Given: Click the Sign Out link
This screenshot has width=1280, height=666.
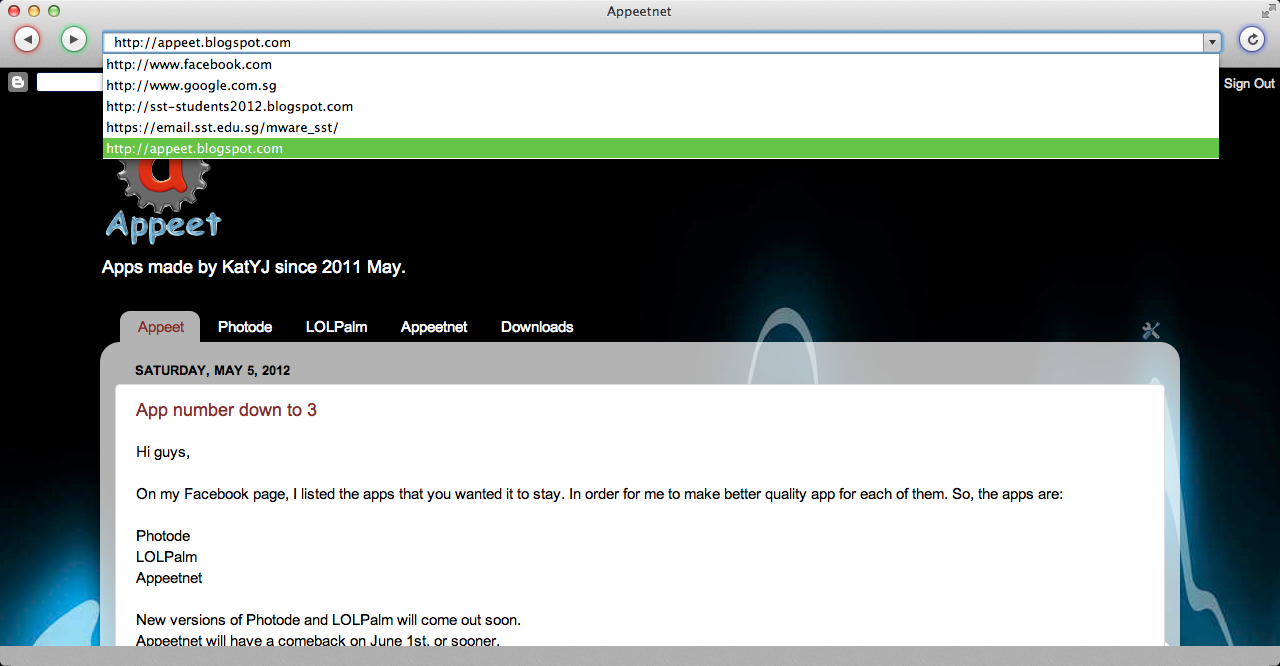Looking at the screenshot, I should 1249,83.
